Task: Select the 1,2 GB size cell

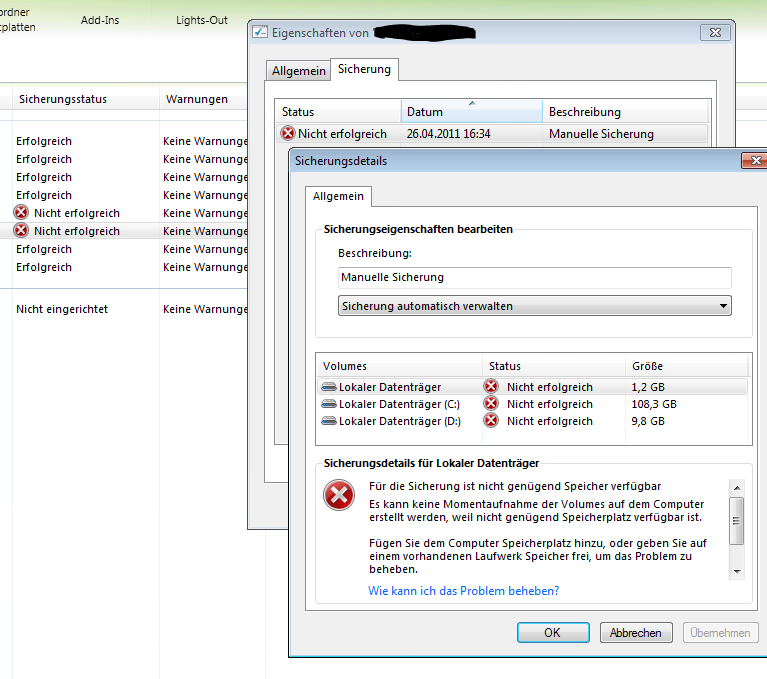Action: coord(648,387)
